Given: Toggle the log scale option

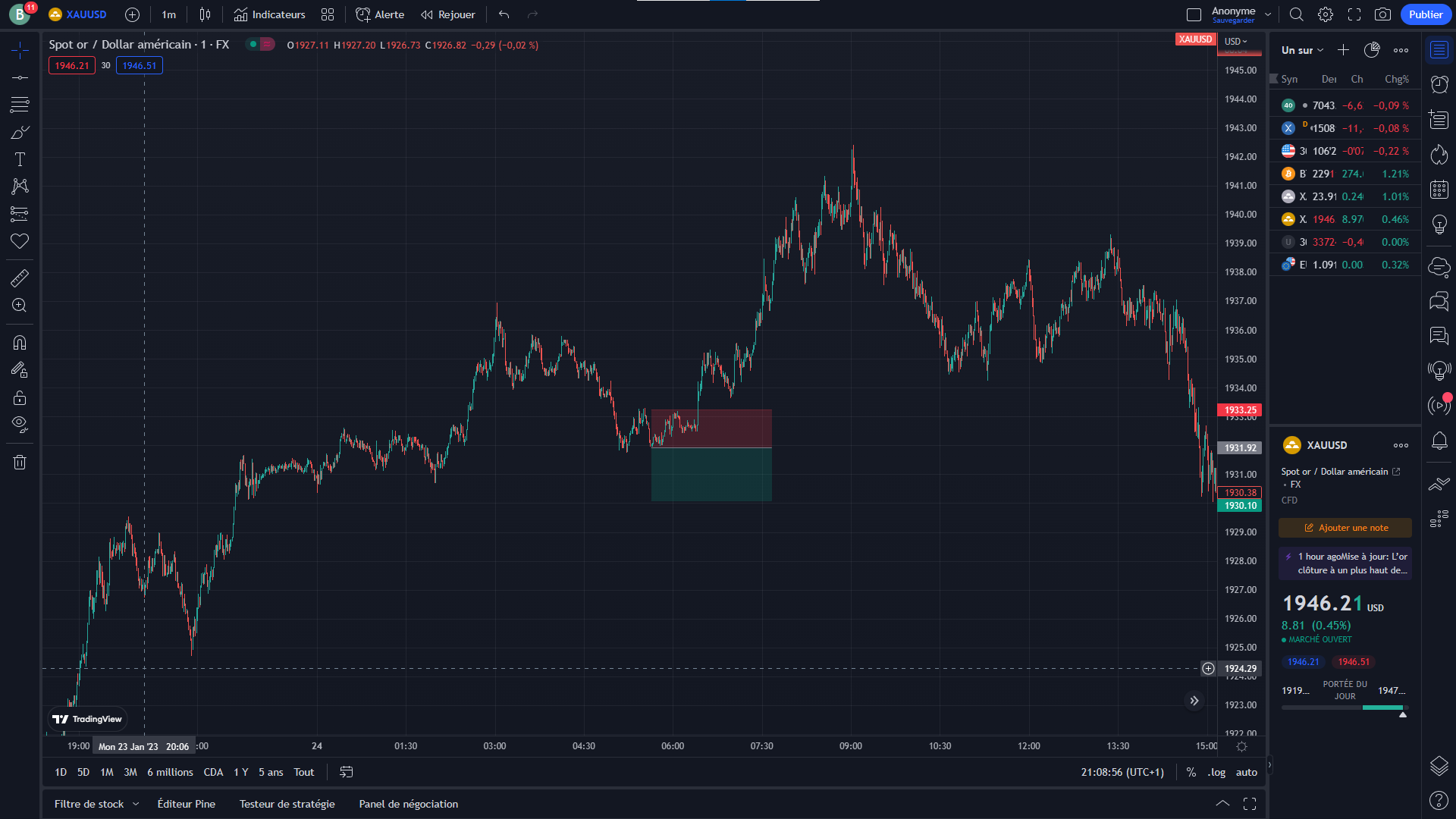Looking at the screenshot, I should pyautogui.click(x=1216, y=772).
